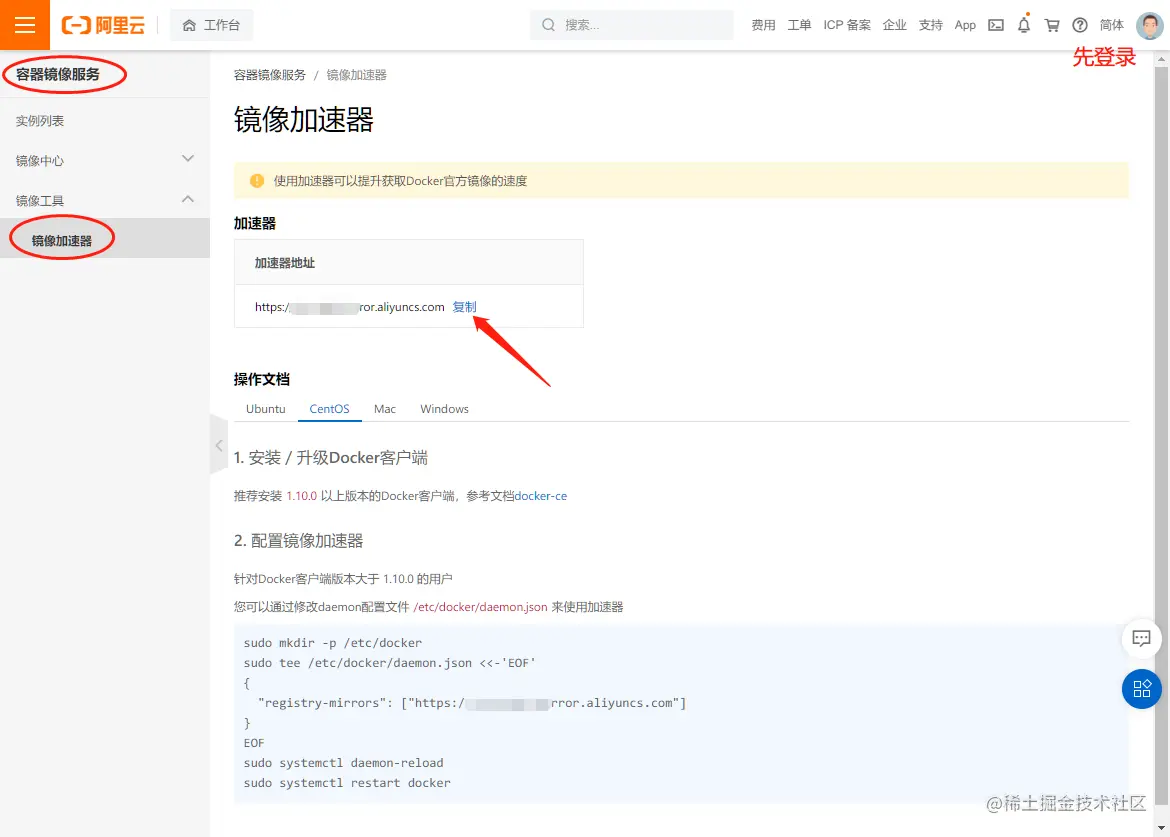Screen dimensions: 1170x837
Task: Collapse the sidebar with the arrow handle
Action: coord(219,445)
